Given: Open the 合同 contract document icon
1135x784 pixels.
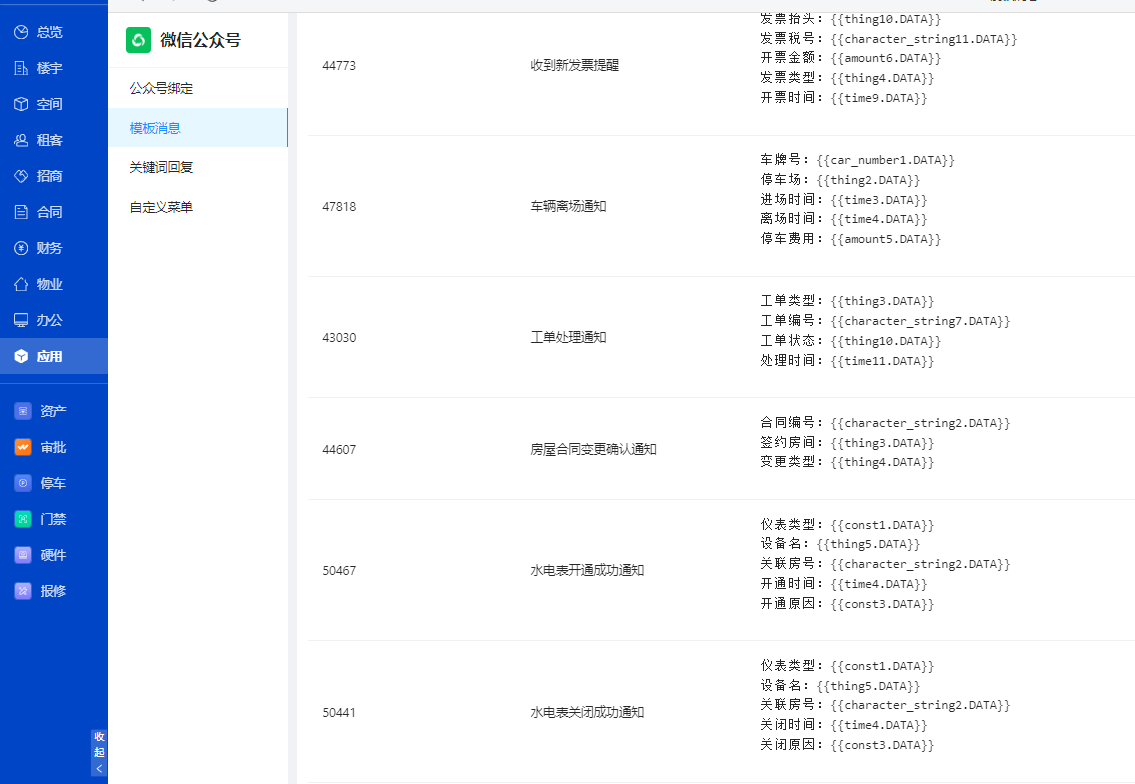Looking at the screenshot, I should tap(21, 212).
